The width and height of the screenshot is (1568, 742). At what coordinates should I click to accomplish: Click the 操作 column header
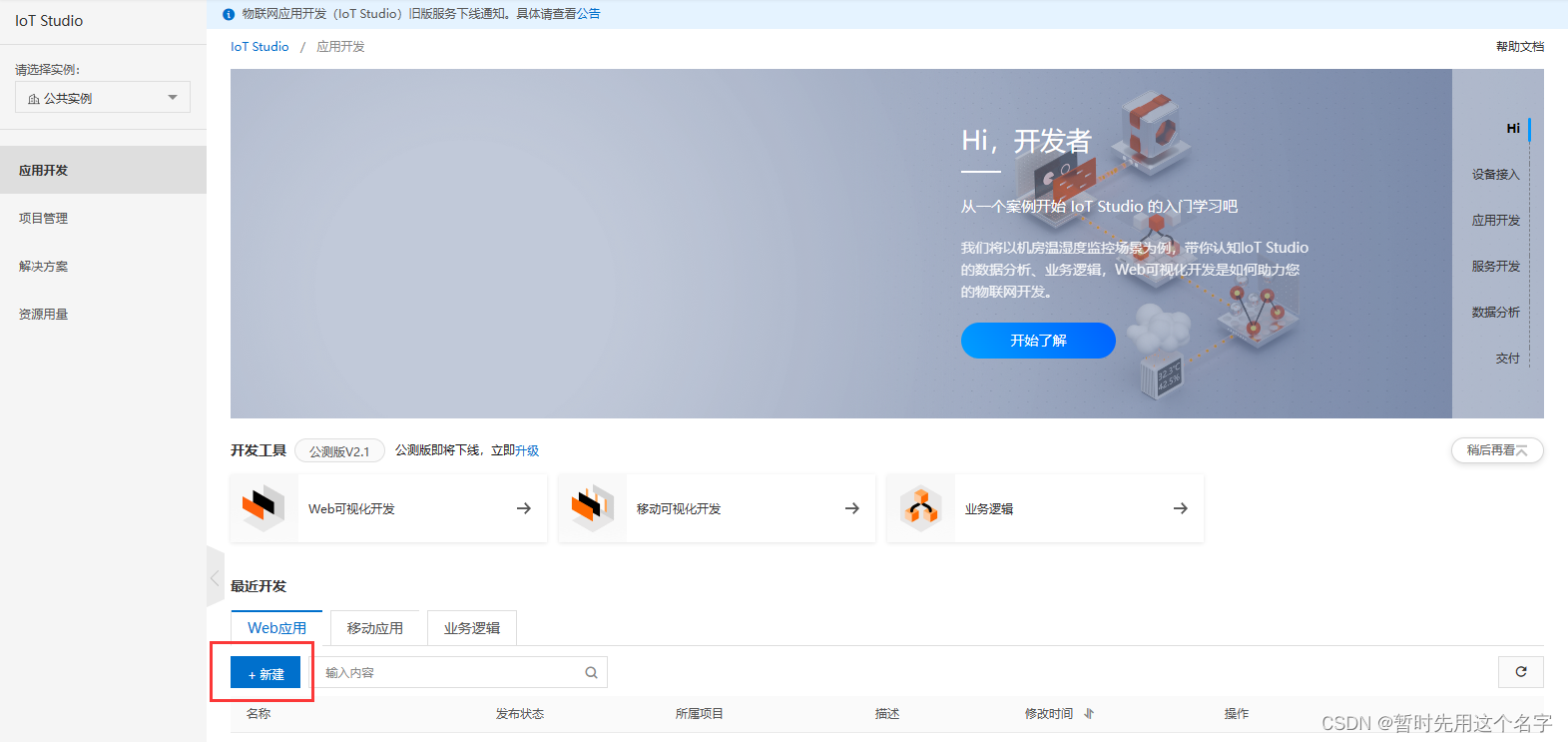tap(1237, 714)
